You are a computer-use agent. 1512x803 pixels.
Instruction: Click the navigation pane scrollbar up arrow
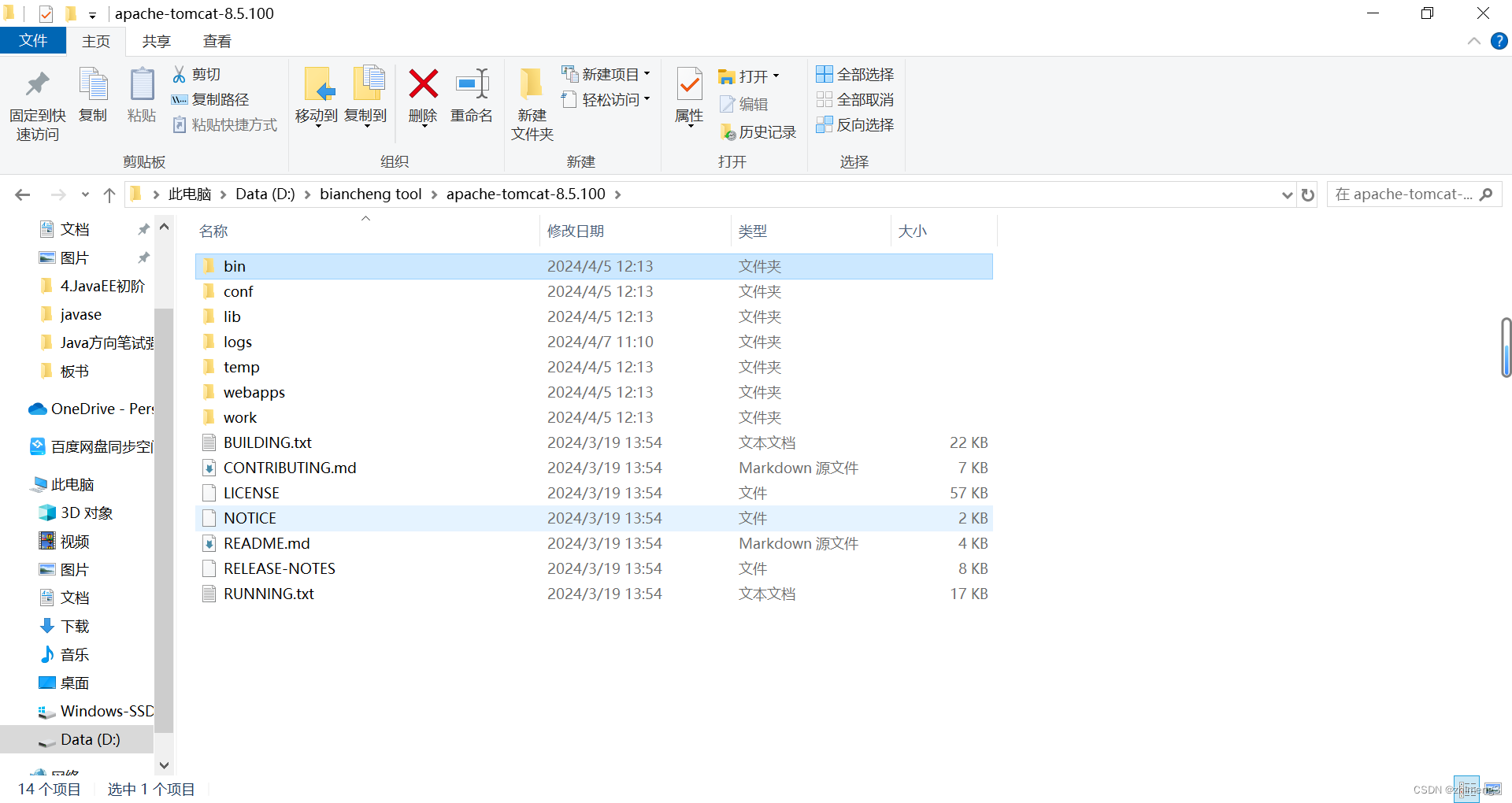coord(164,227)
